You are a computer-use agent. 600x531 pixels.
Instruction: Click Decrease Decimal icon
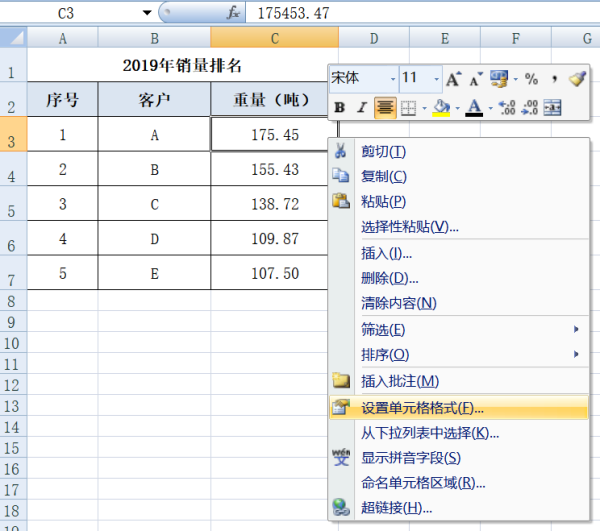coord(530,108)
